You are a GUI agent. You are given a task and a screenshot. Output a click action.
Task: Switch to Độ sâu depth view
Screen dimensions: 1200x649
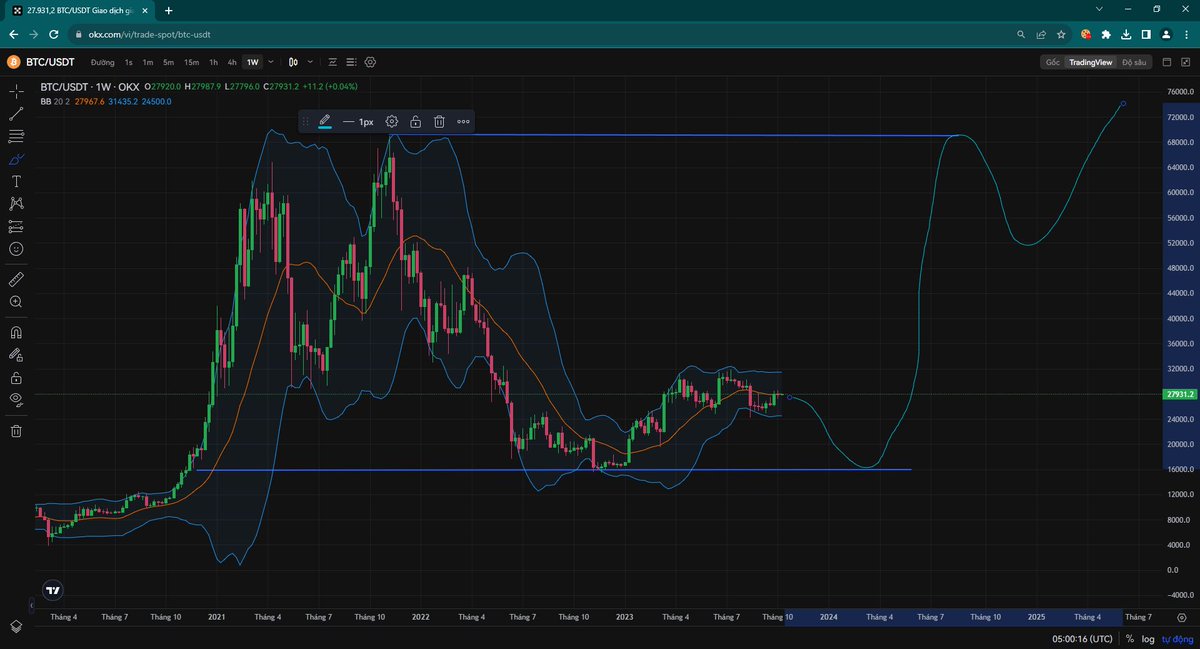tap(1133, 62)
